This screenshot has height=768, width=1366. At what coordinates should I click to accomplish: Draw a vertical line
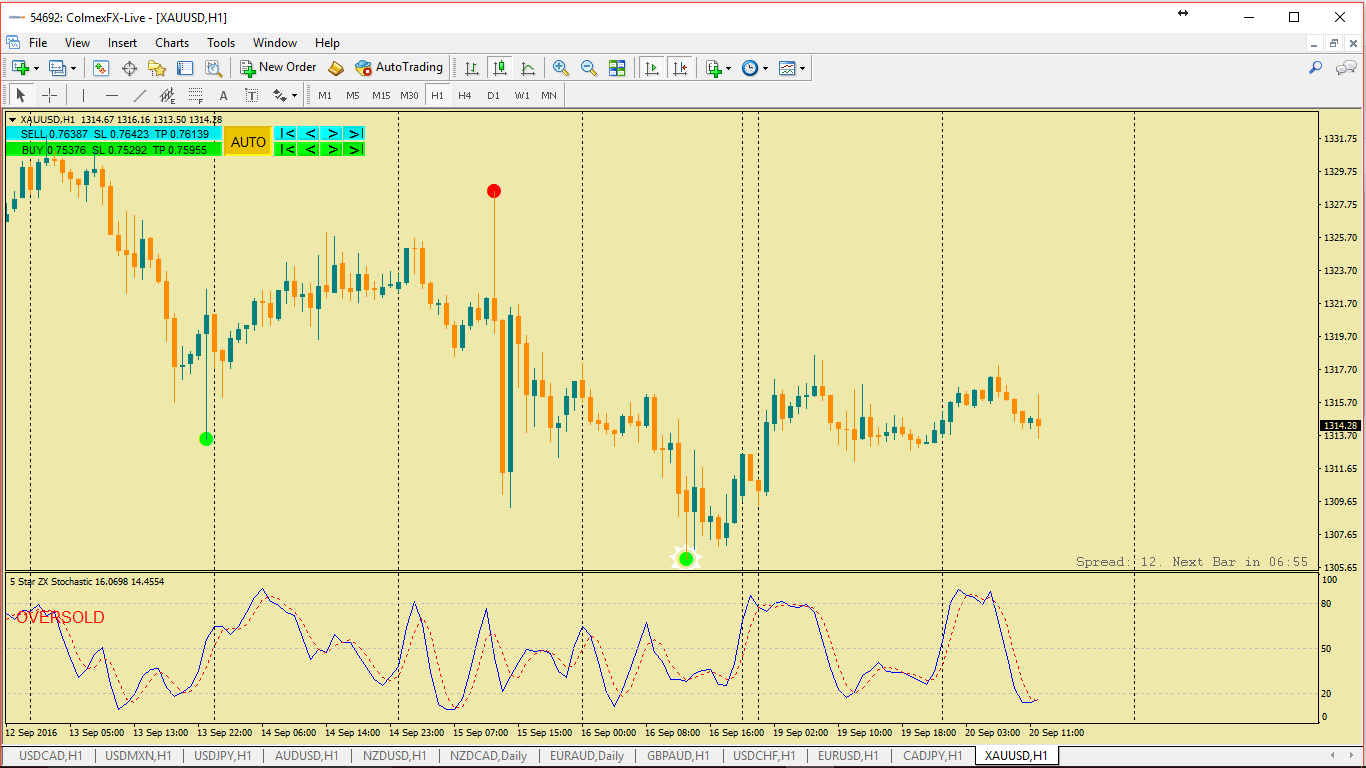pos(83,96)
